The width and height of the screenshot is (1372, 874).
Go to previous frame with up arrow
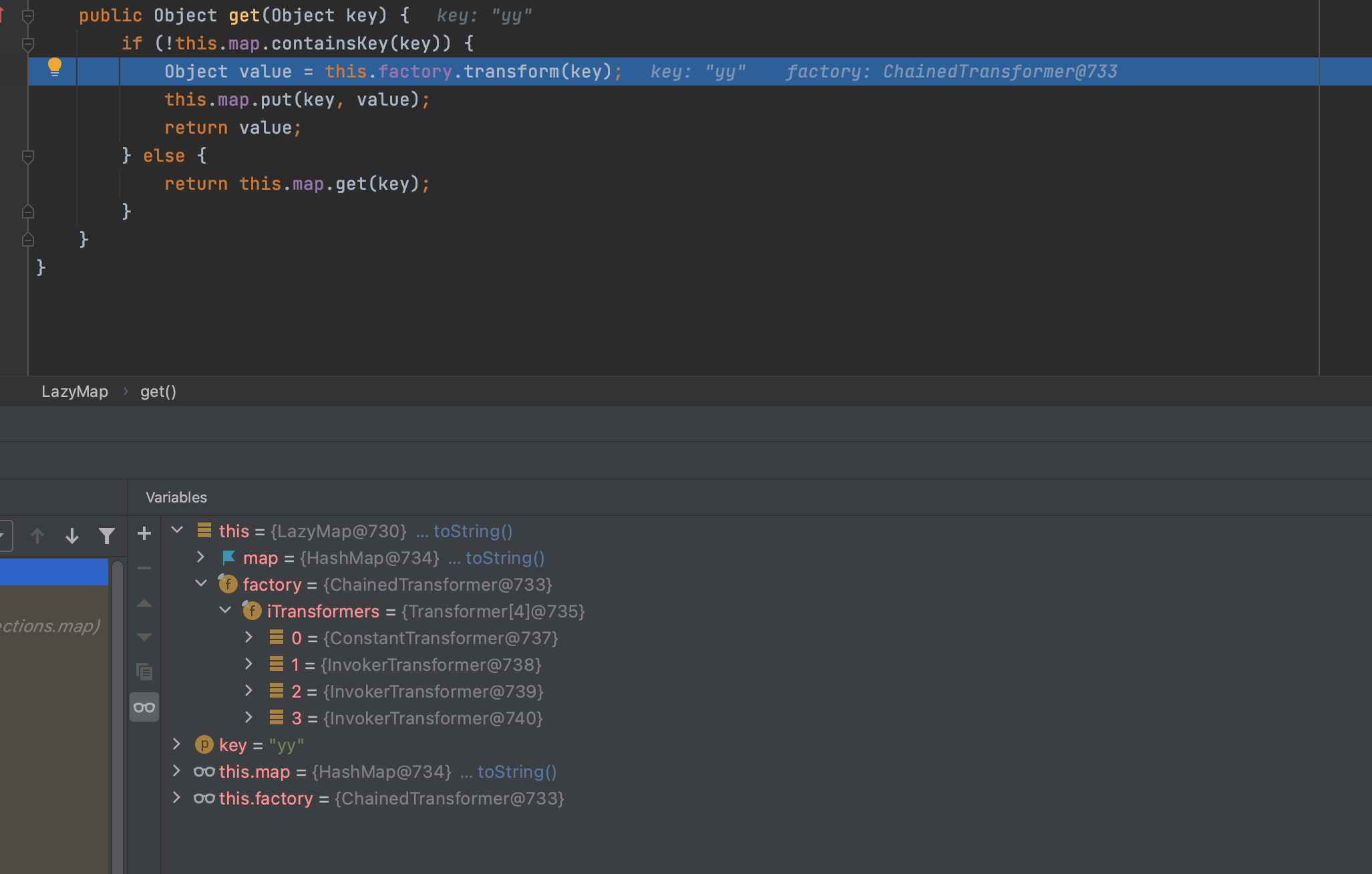[x=37, y=535]
